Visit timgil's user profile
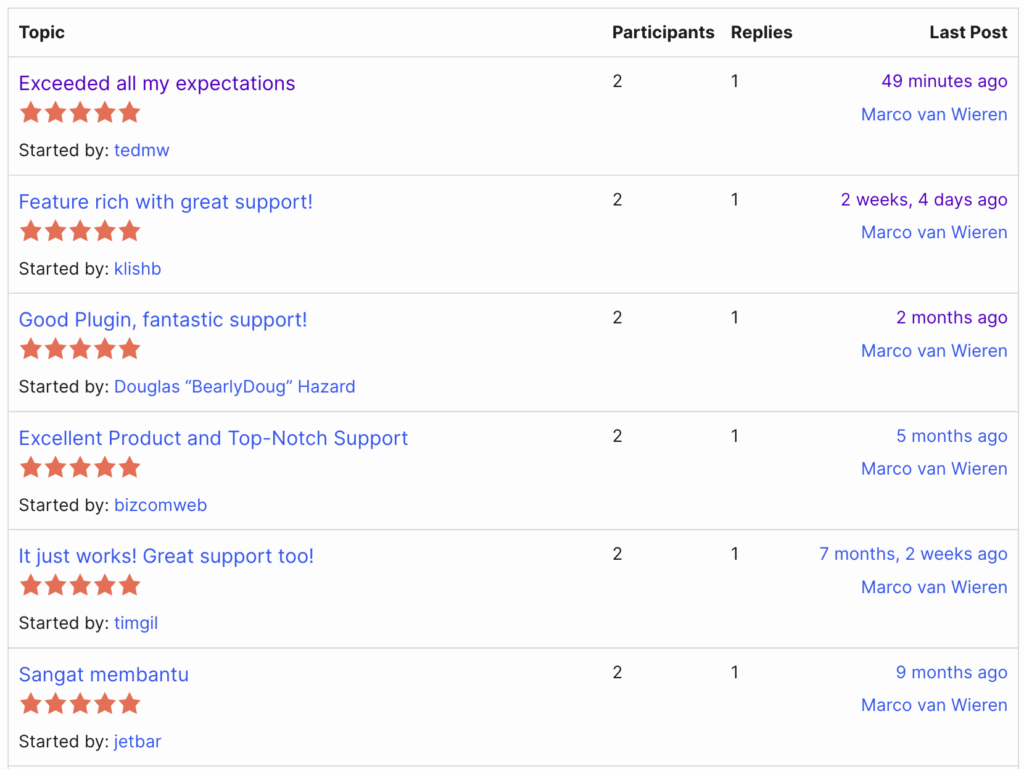Screen dimensions: 1024x769 click(135, 623)
